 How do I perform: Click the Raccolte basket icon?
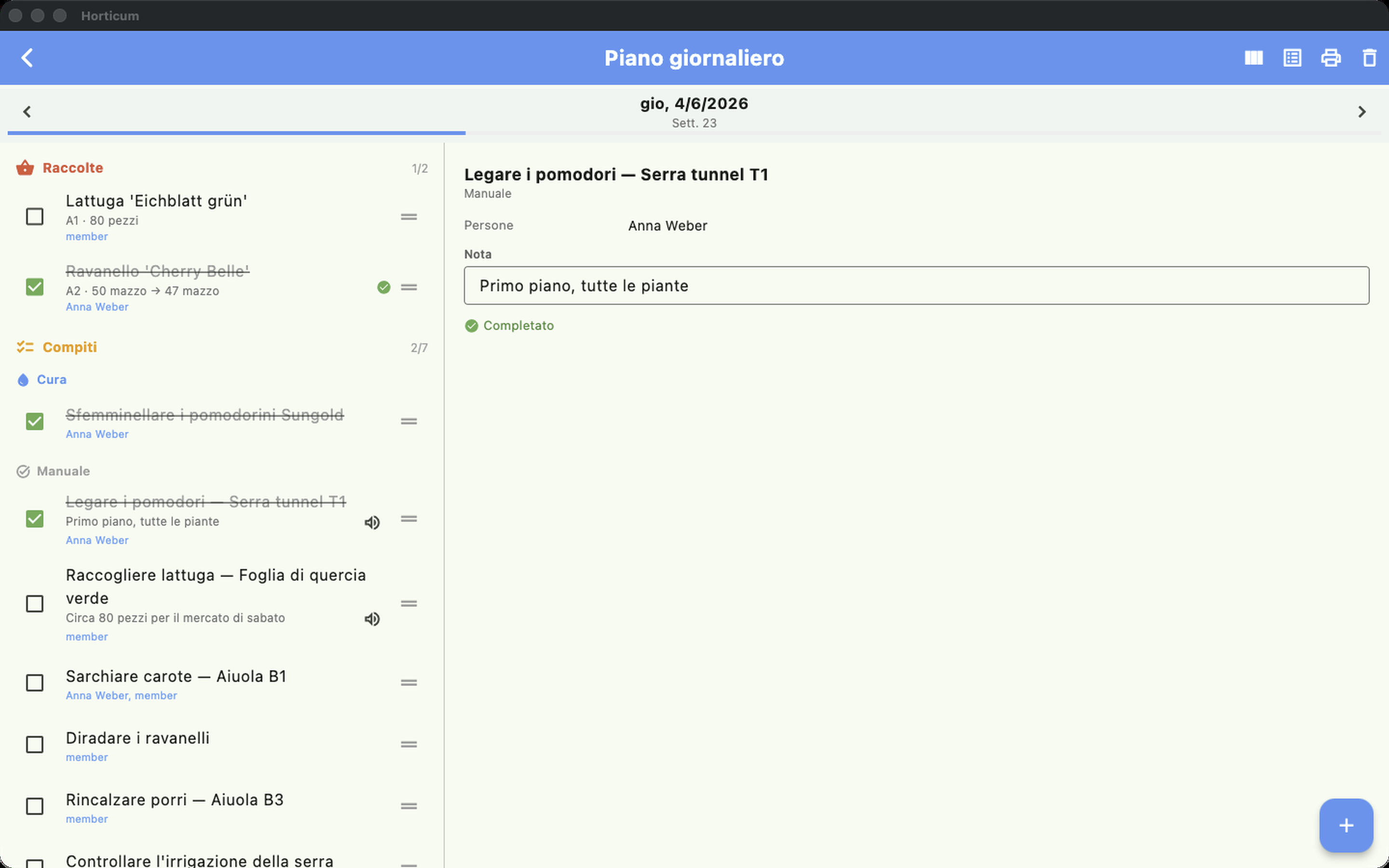[x=25, y=168]
